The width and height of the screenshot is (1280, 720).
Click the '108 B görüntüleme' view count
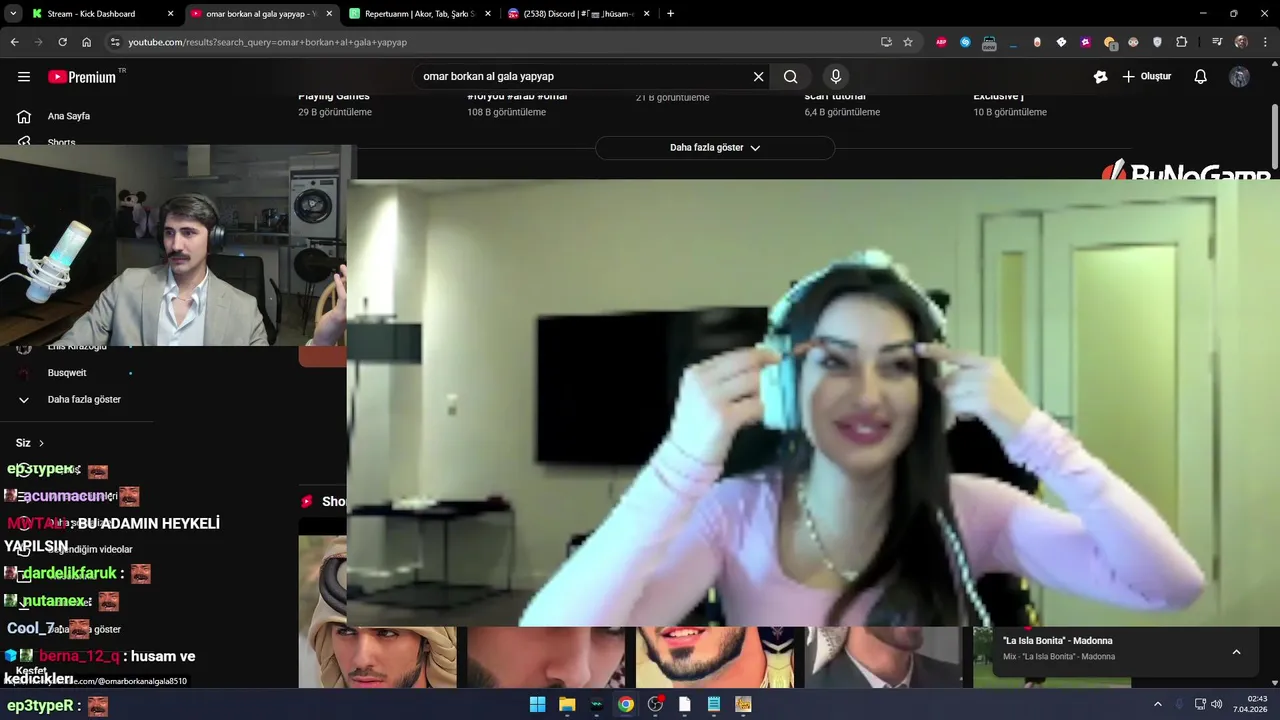point(506,112)
